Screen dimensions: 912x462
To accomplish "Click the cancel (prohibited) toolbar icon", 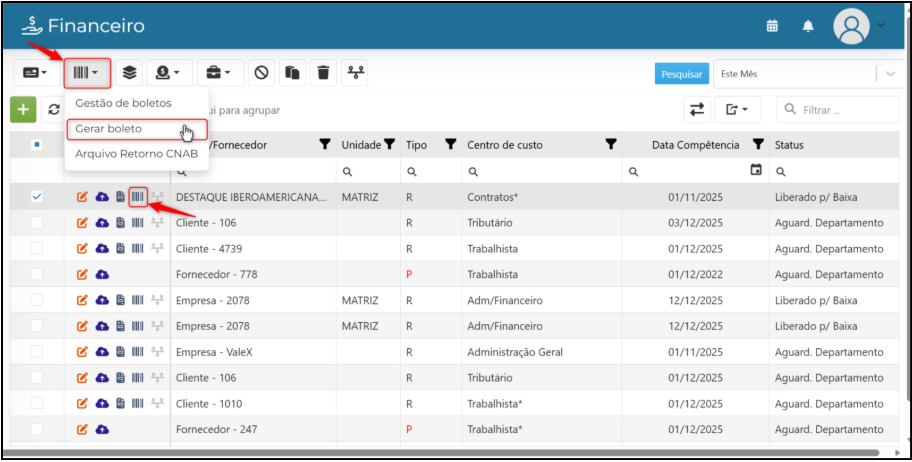I will tap(262, 73).
